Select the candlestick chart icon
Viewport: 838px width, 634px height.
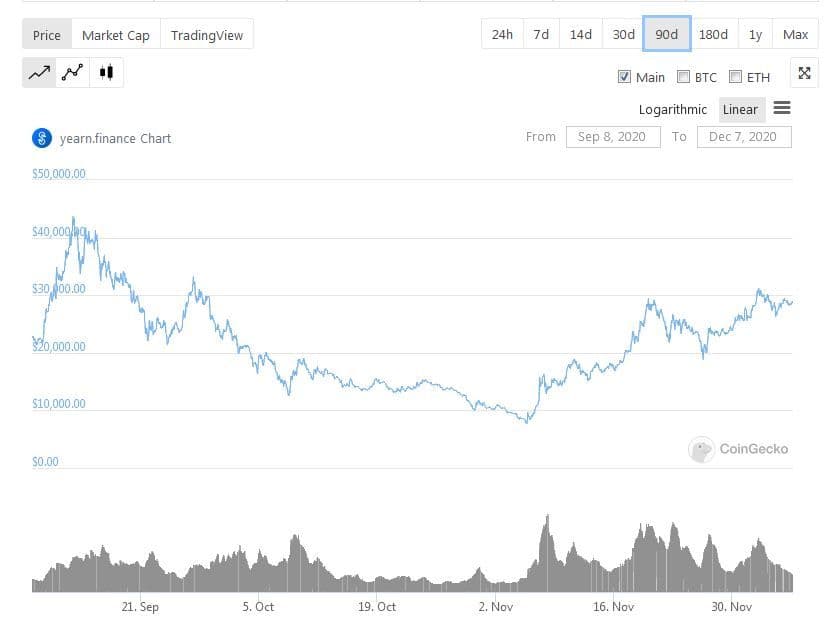[107, 72]
